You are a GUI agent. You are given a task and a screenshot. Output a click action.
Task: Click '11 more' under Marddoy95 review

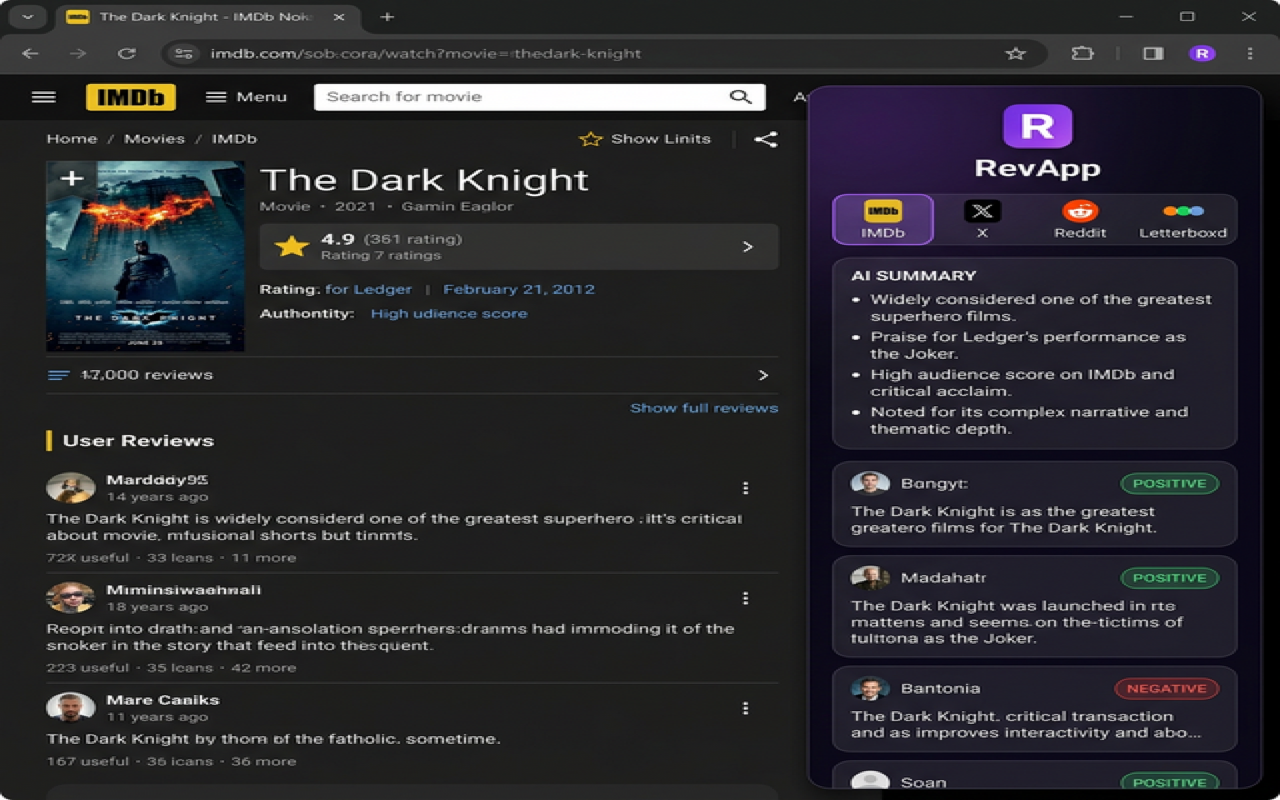click(x=264, y=557)
